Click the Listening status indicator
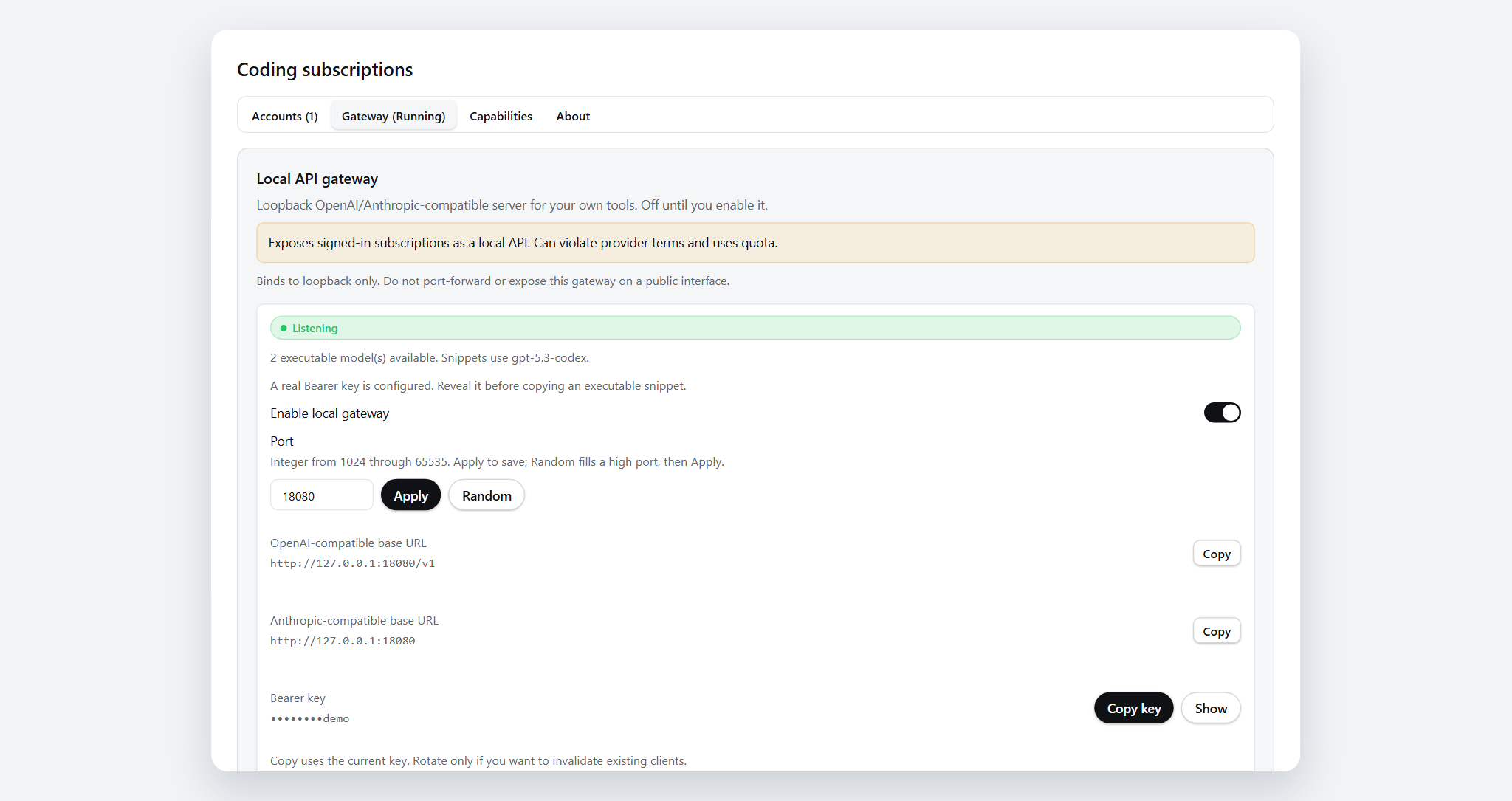Image resolution: width=1512 pixels, height=801 pixels. tap(755, 328)
